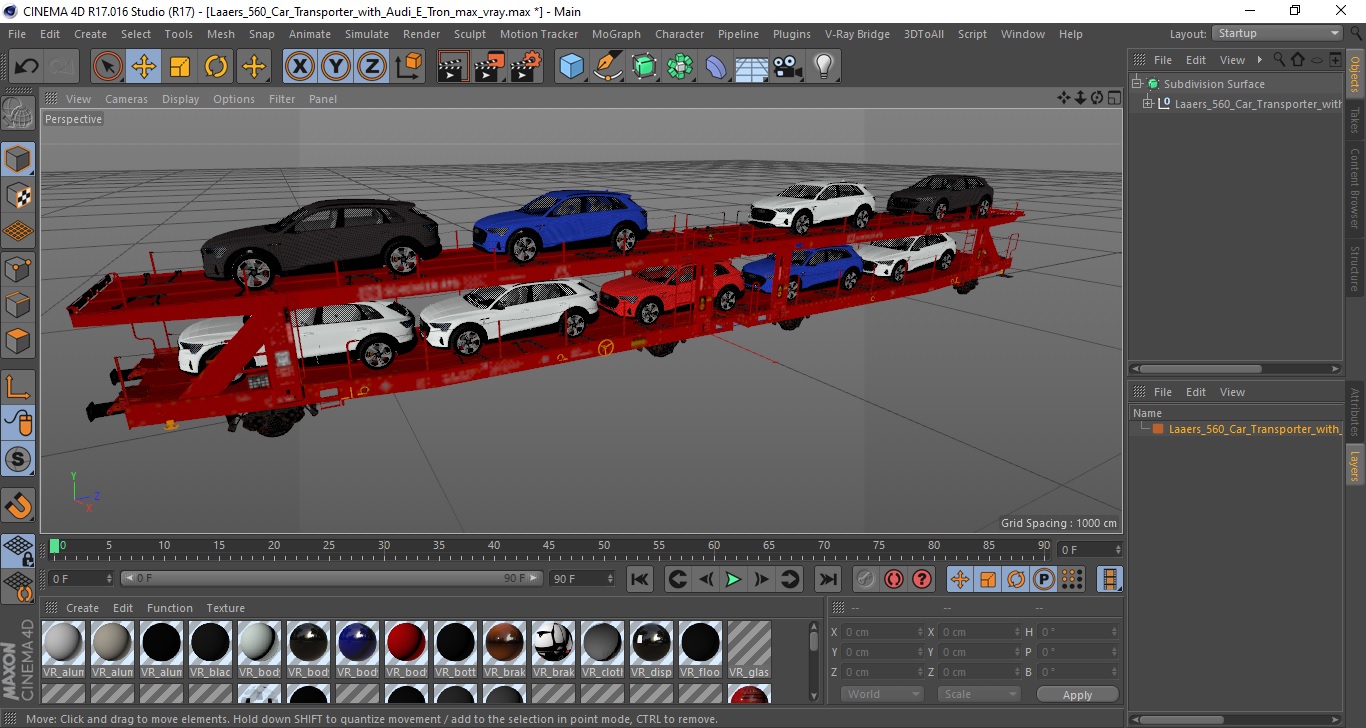This screenshot has width=1366, height=728.
Task: Select Laaers_560_Car_Transporter layer in Layers panel
Action: tap(1253, 429)
